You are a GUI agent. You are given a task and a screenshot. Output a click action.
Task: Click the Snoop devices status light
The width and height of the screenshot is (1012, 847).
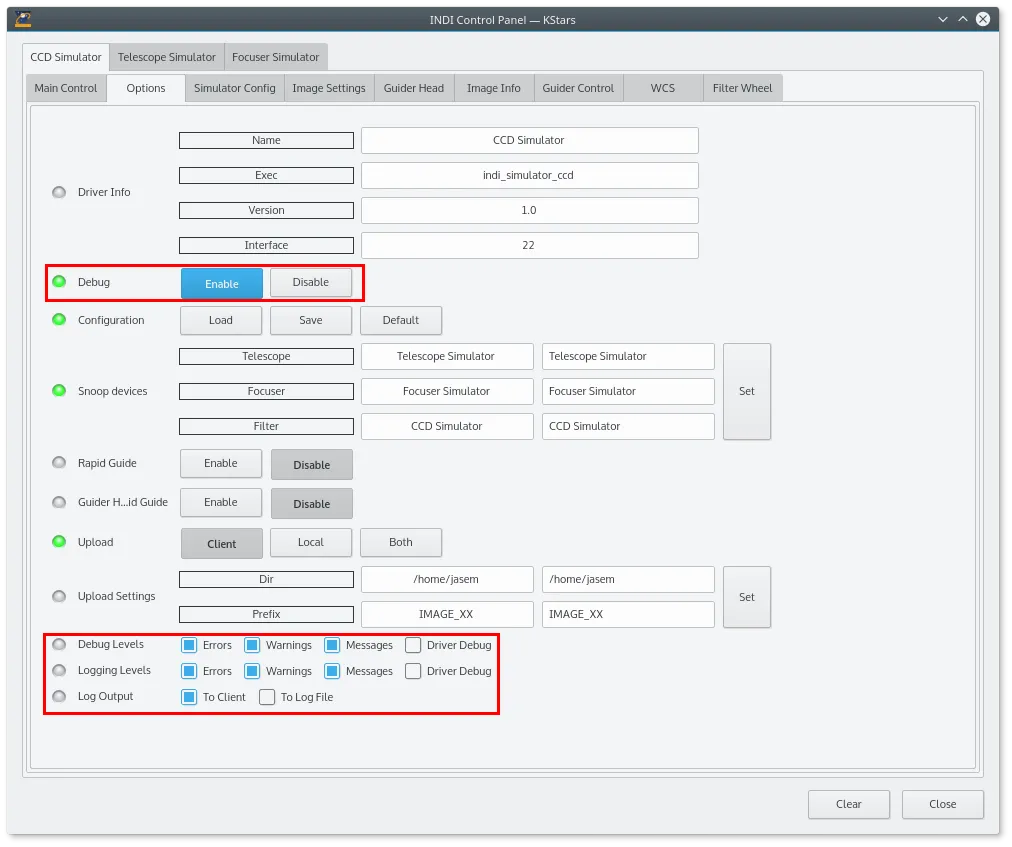point(59,391)
